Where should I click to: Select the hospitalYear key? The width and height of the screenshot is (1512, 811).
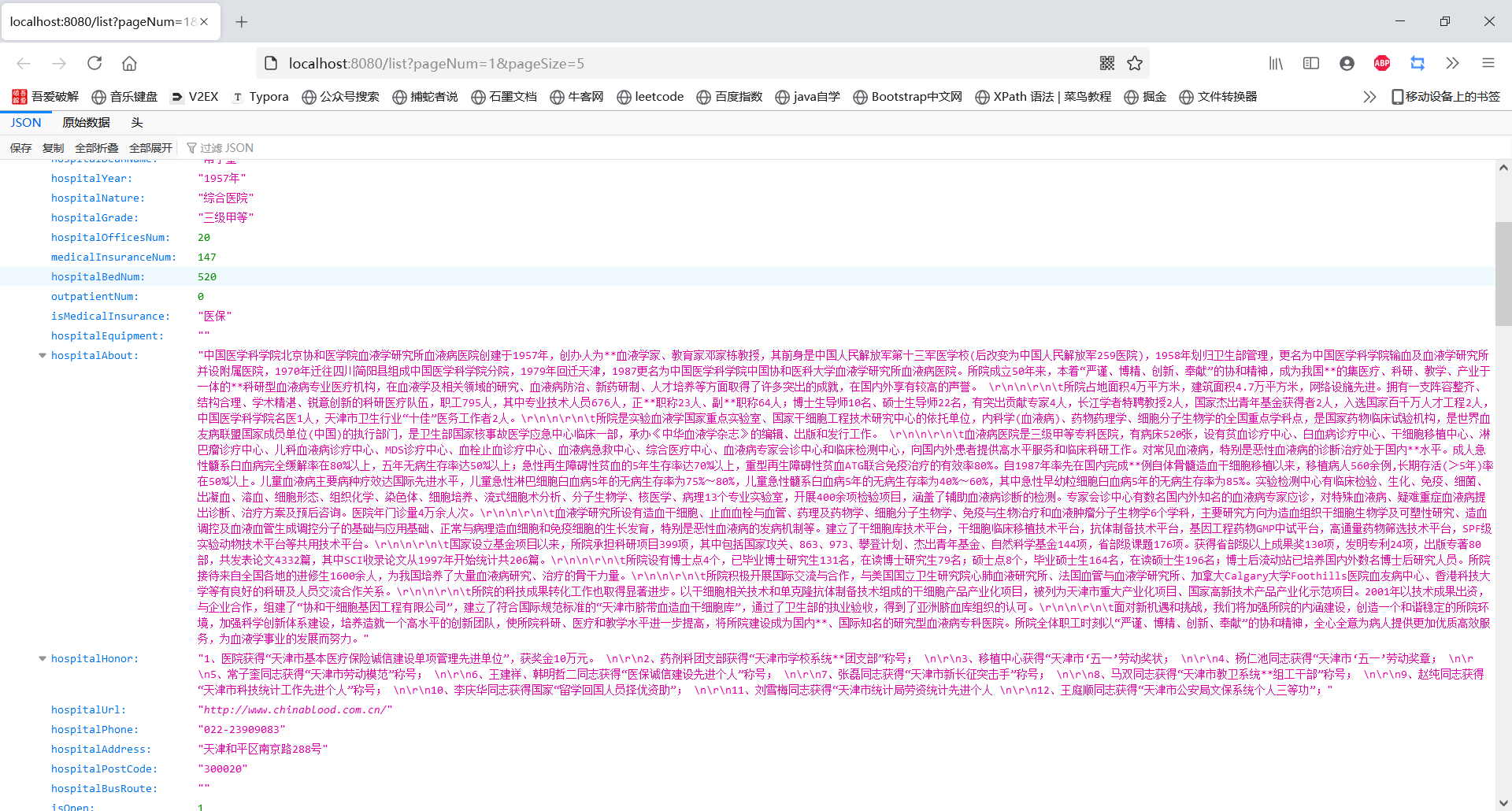(91, 178)
